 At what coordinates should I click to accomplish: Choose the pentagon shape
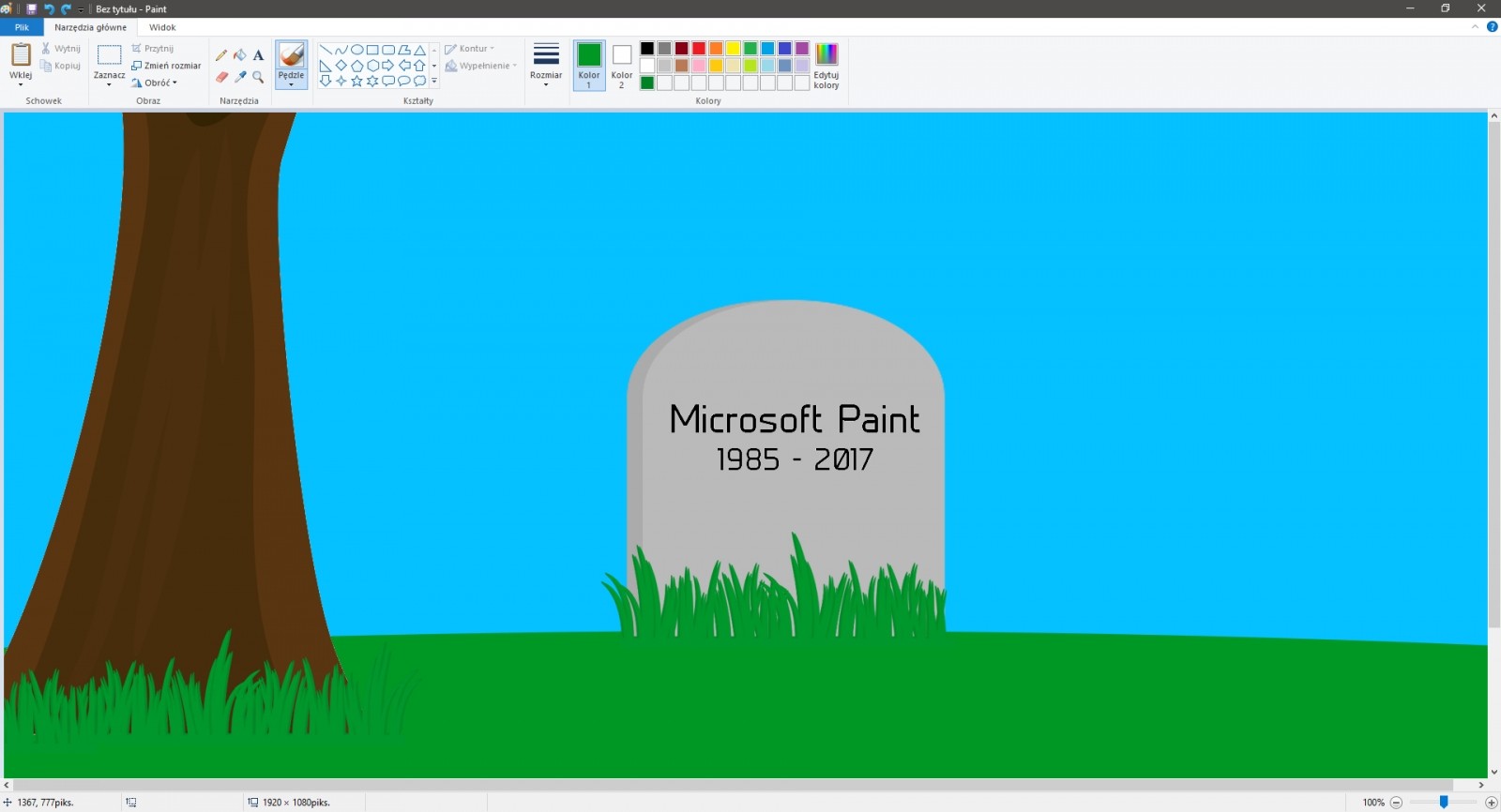357,66
